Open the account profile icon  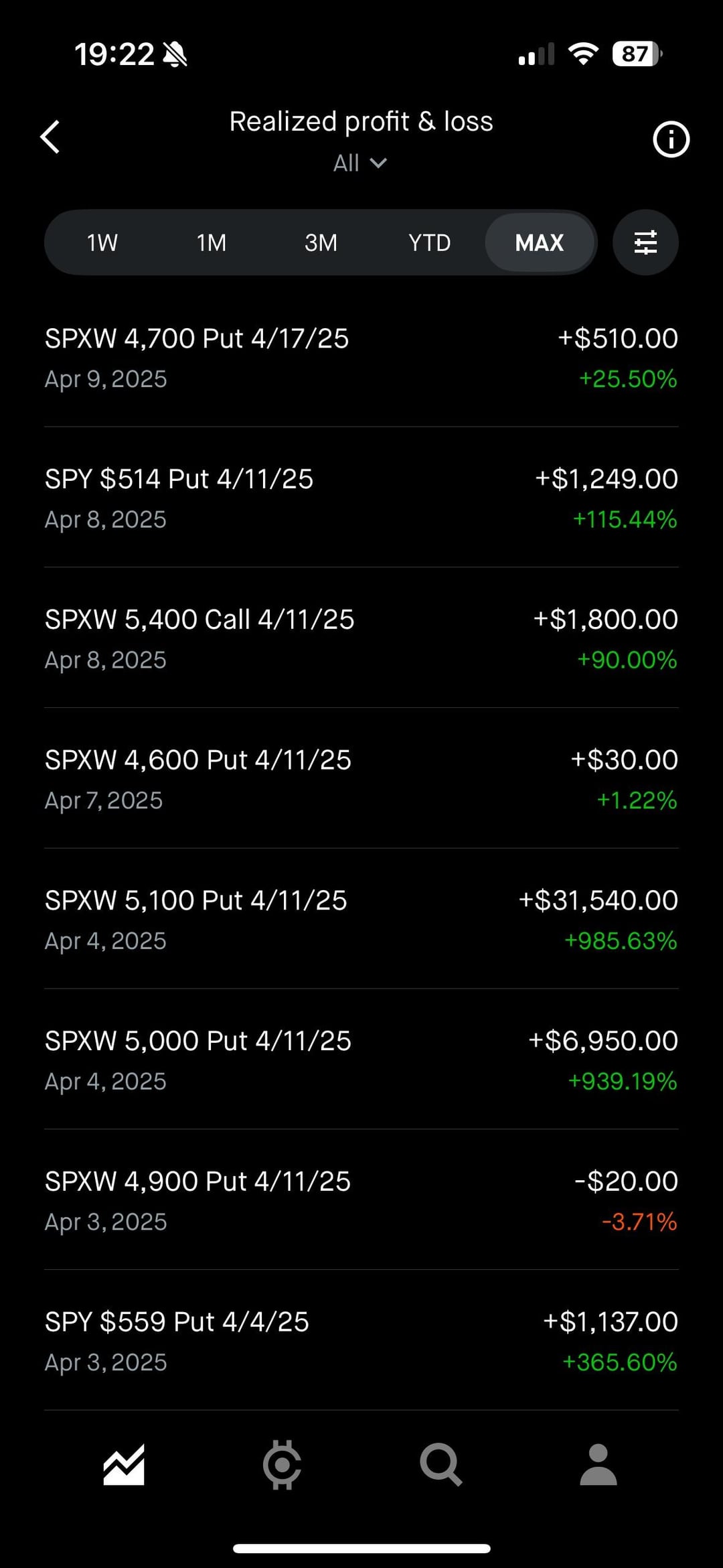[x=598, y=1465]
